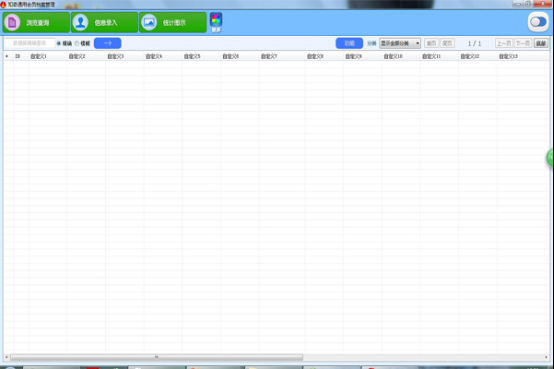Click the blue person silhouette icon

81,23
